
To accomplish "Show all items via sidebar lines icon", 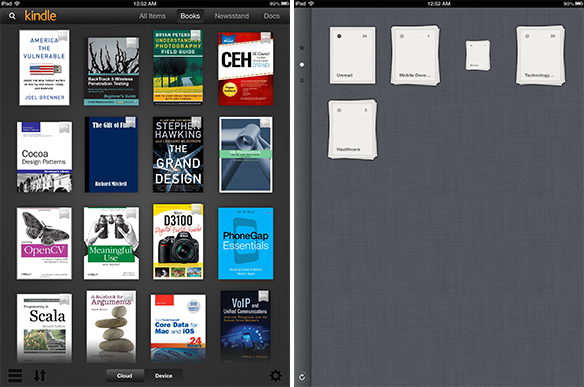I will [302, 80].
